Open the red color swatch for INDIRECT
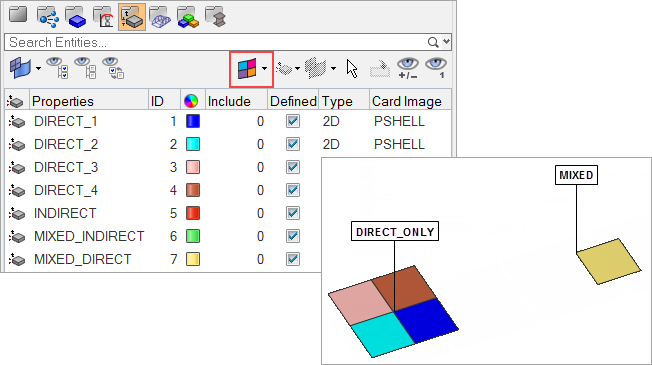 point(193,213)
